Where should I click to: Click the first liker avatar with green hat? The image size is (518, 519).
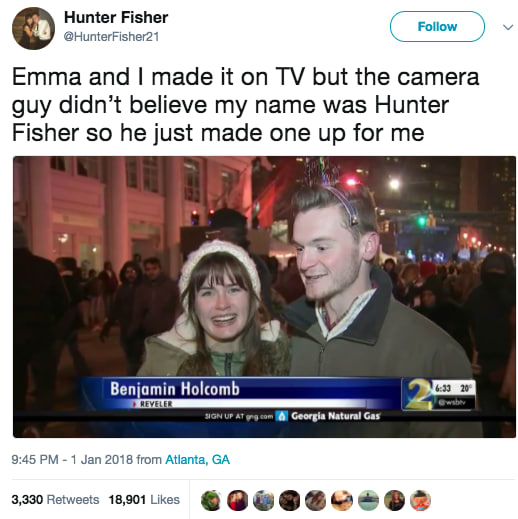coord(211,500)
